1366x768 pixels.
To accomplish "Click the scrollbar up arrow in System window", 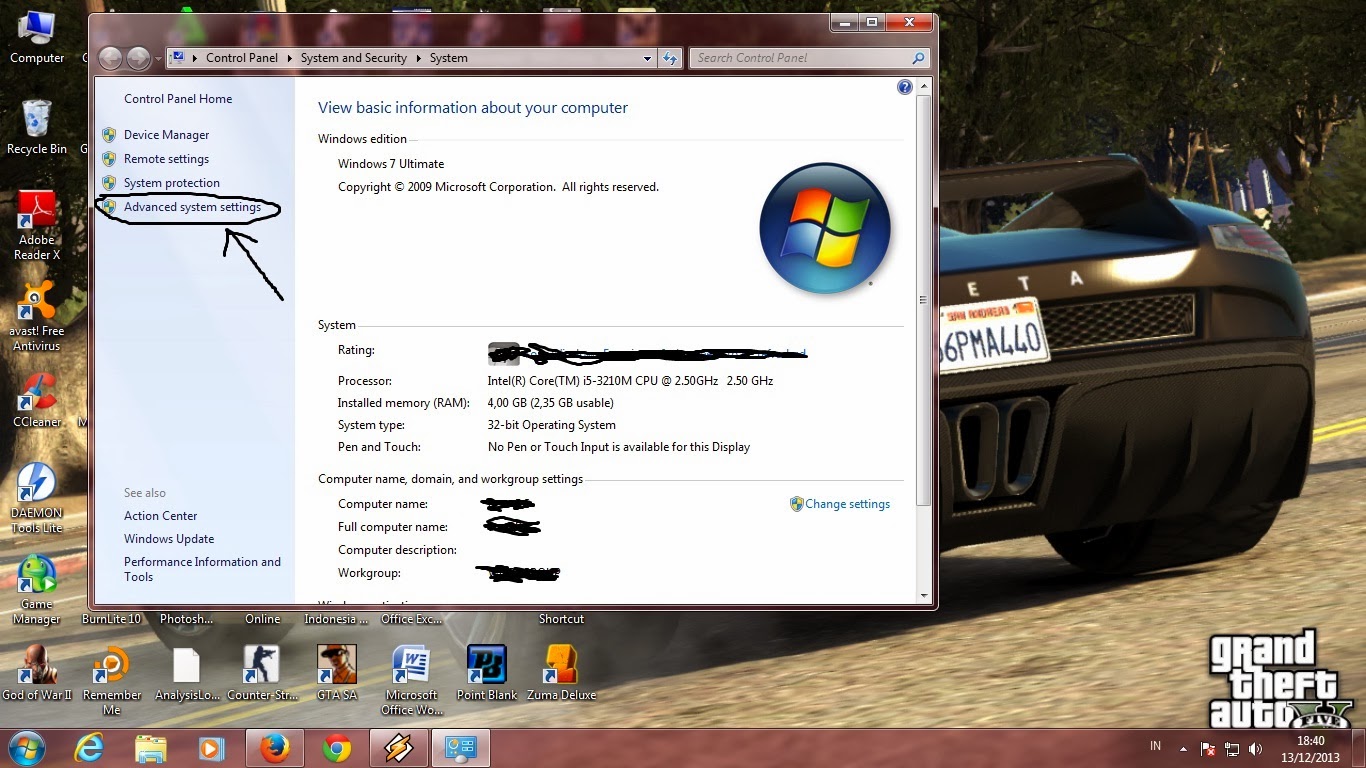I will pyautogui.click(x=924, y=88).
